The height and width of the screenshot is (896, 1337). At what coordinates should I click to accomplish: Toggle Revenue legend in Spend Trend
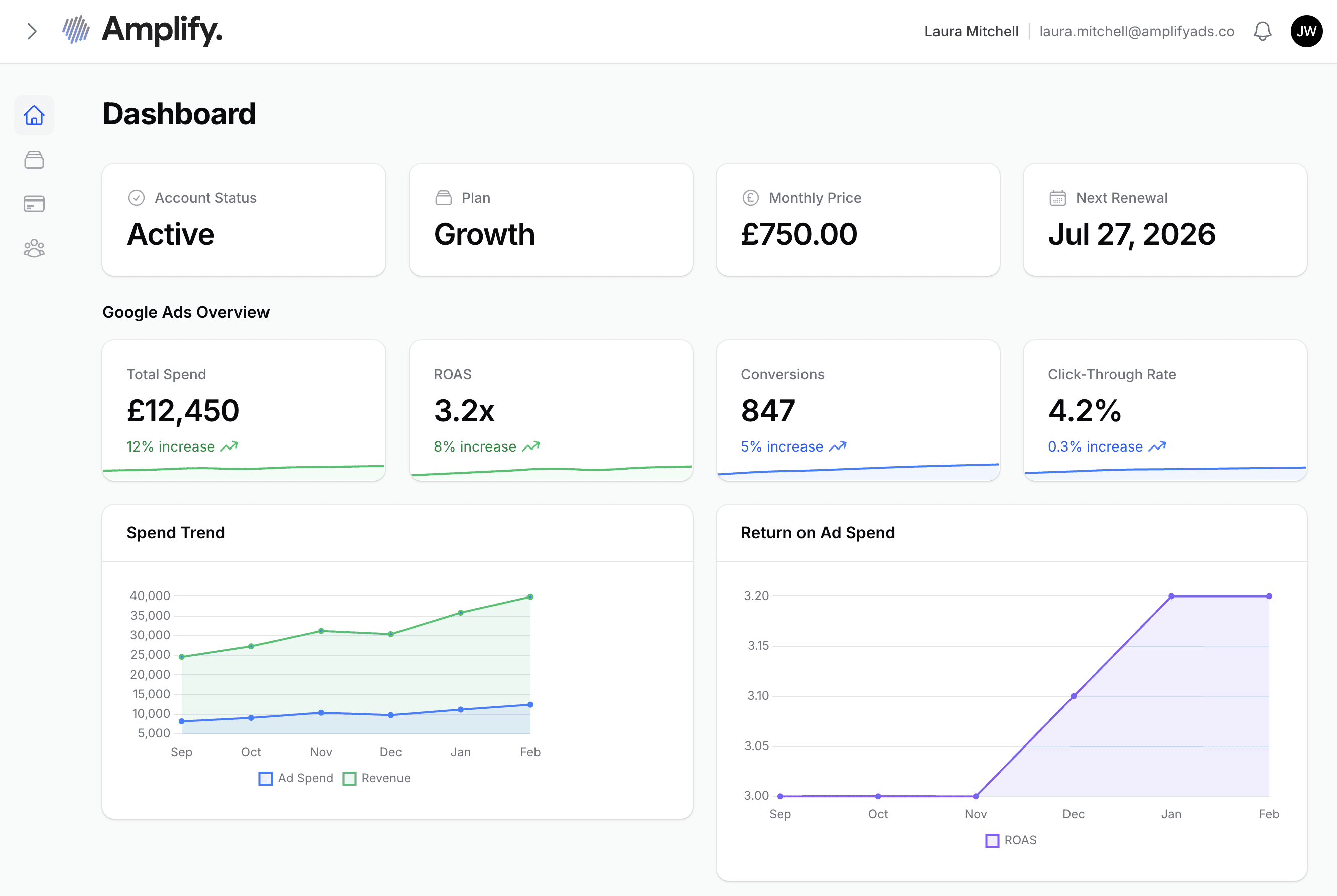[377, 778]
